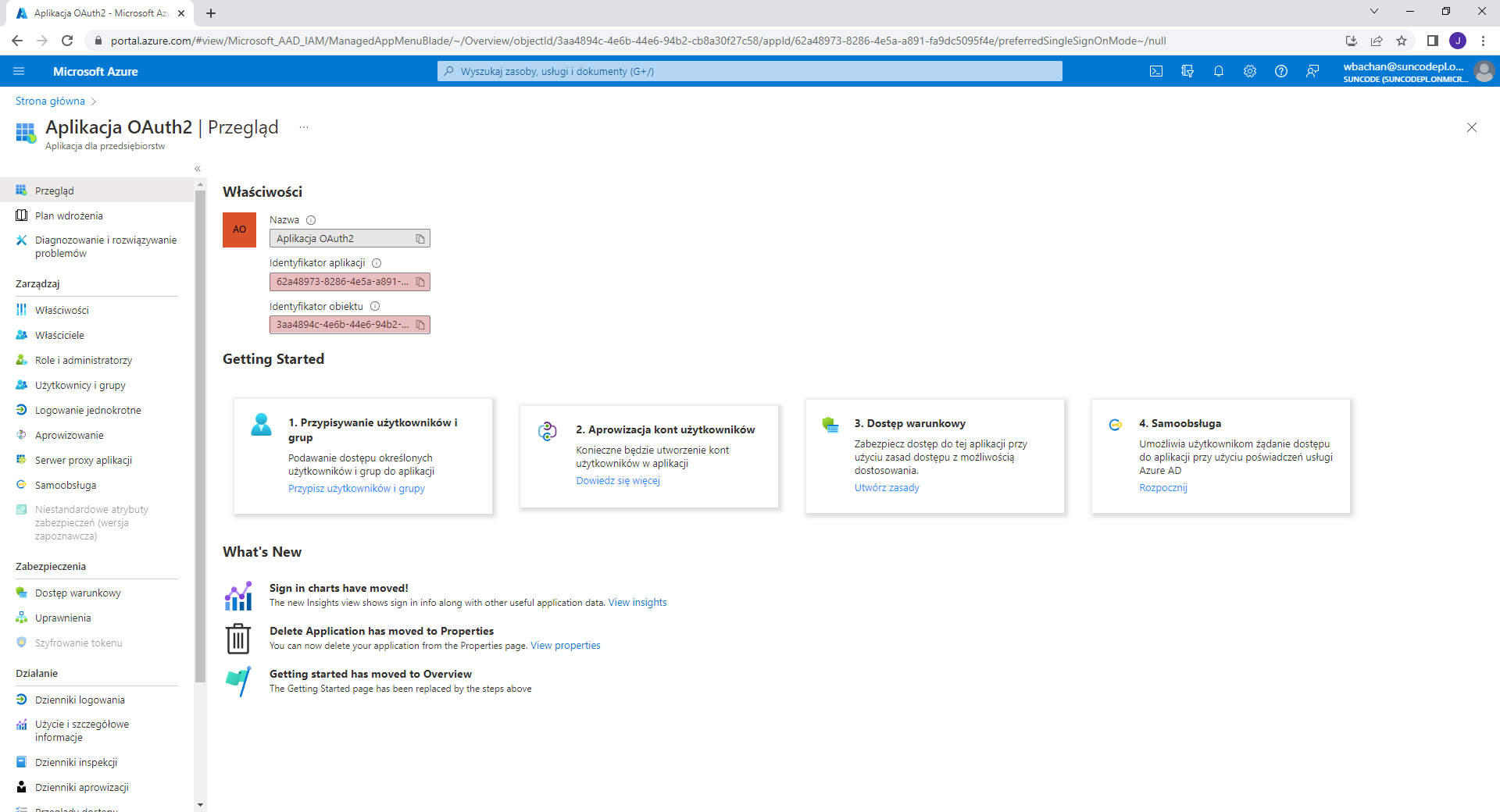This screenshot has width=1500, height=812.
Task: Open the help question mark icon
Action: tap(1281, 71)
